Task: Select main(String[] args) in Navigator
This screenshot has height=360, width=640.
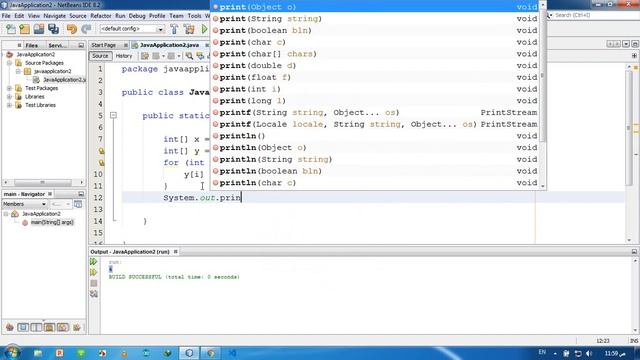Action: pyautogui.click(x=52, y=222)
